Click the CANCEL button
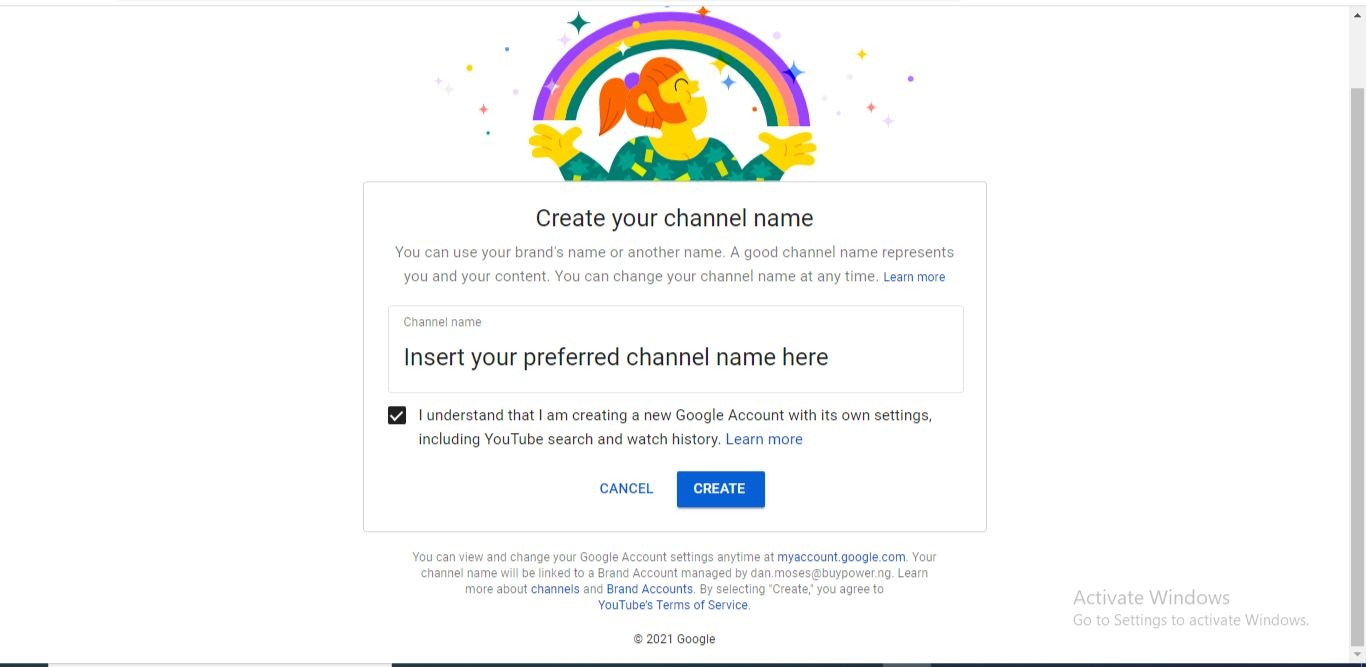 coord(626,489)
